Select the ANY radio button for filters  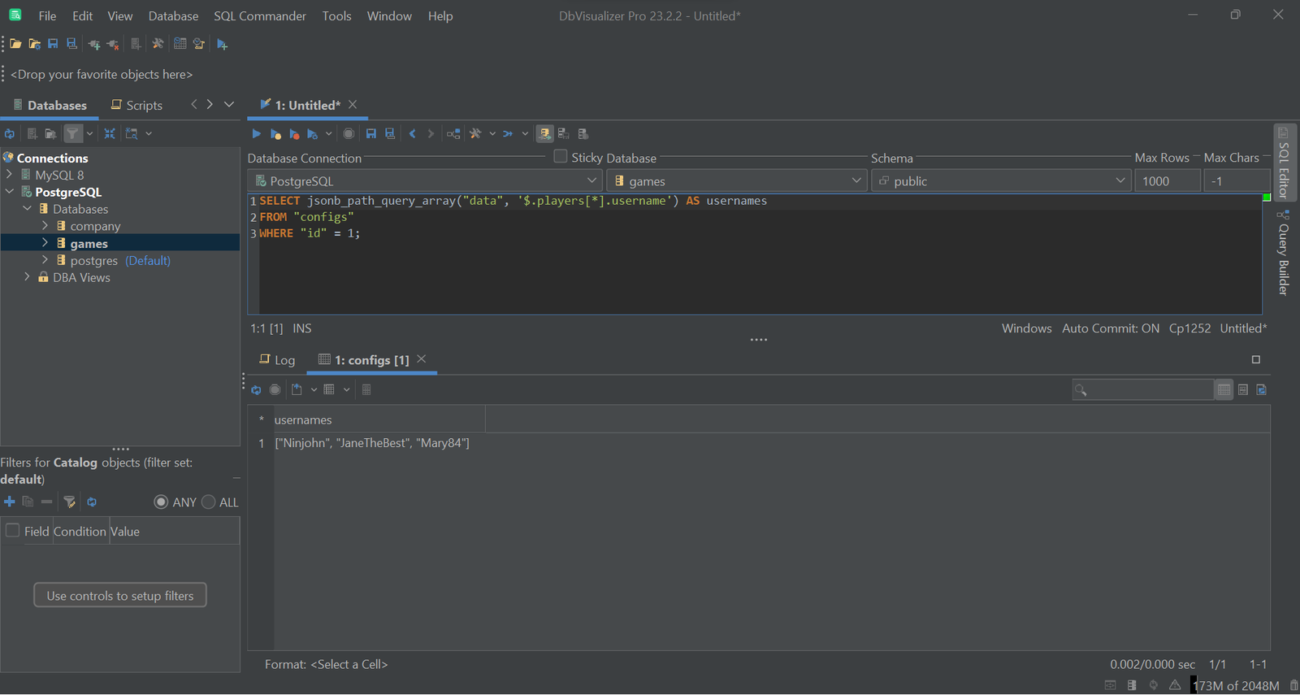[161, 502]
